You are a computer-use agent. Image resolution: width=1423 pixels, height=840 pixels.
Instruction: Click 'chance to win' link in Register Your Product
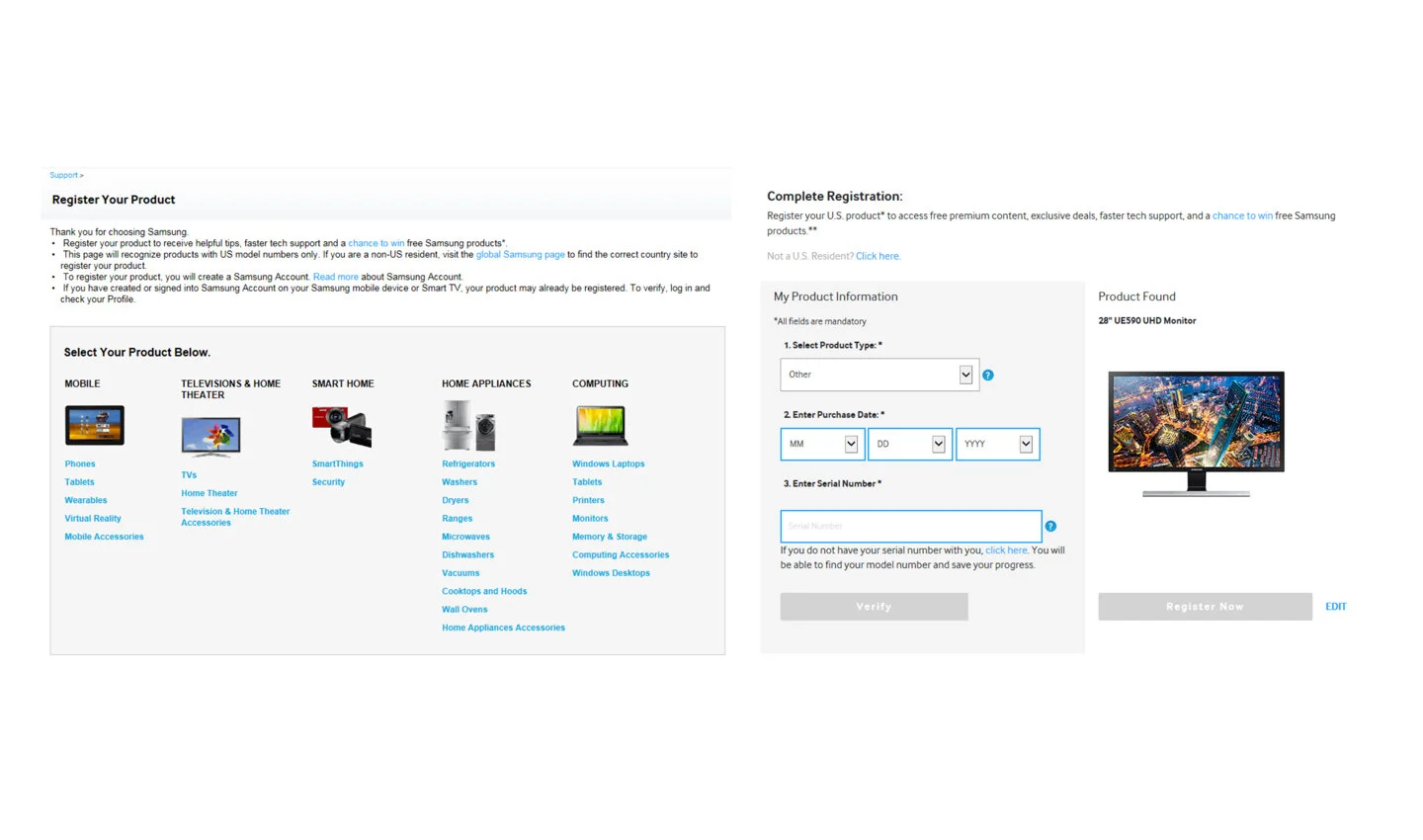coord(377,243)
